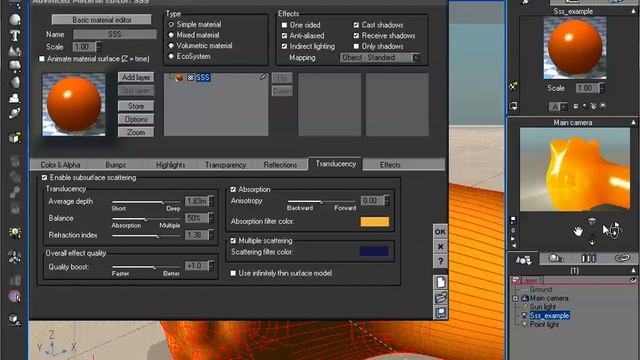
Task: Select the Mixed material type
Action: click(171, 35)
